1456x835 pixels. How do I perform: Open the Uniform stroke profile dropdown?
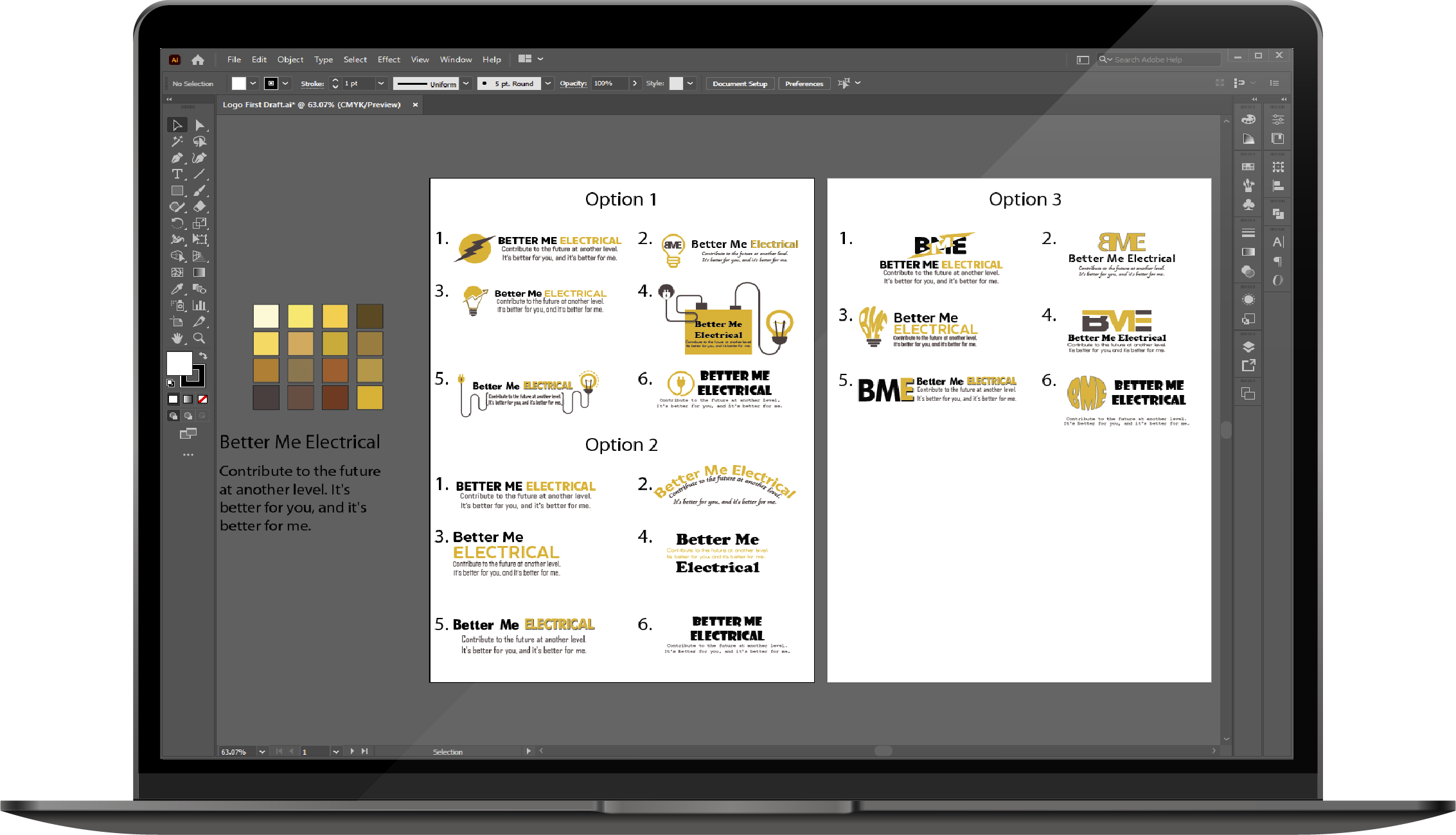466,83
